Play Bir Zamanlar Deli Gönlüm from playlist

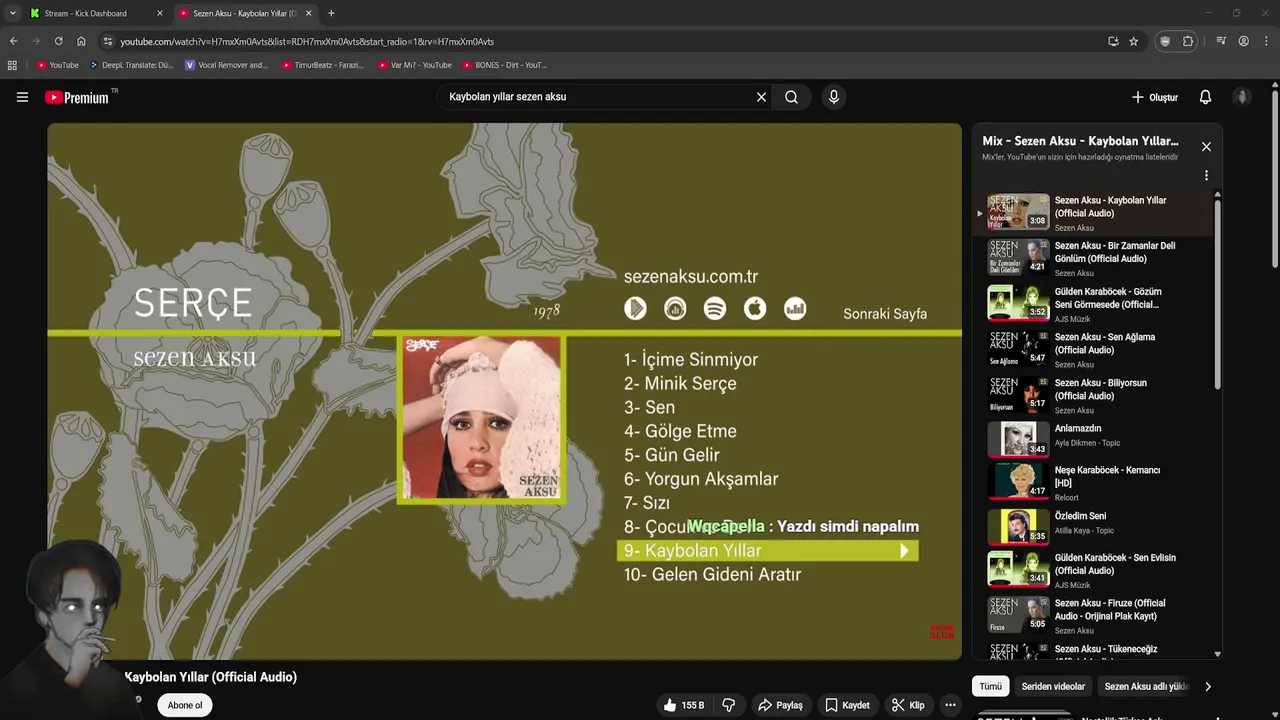1094,258
